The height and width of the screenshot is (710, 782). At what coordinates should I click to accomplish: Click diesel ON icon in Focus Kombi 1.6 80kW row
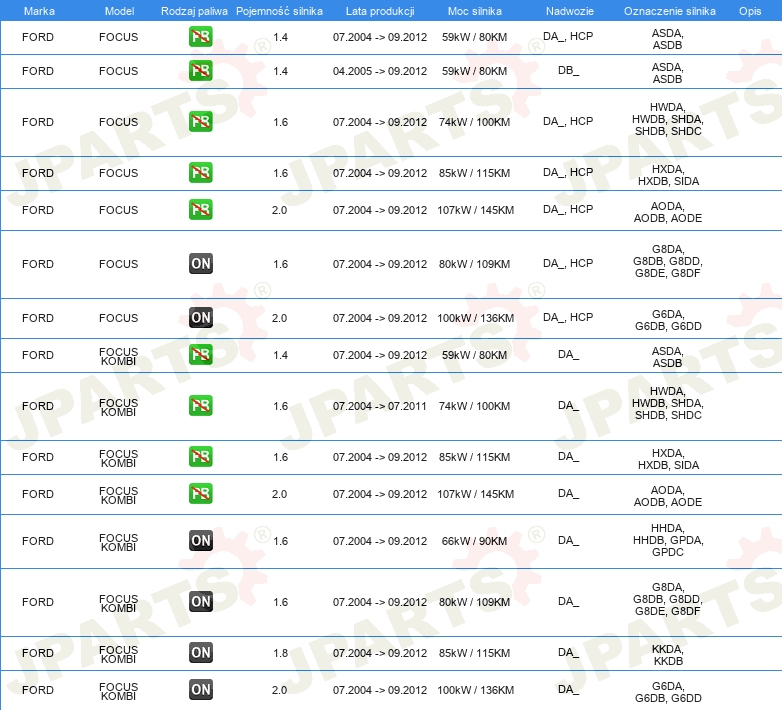click(x=200, y=601)
